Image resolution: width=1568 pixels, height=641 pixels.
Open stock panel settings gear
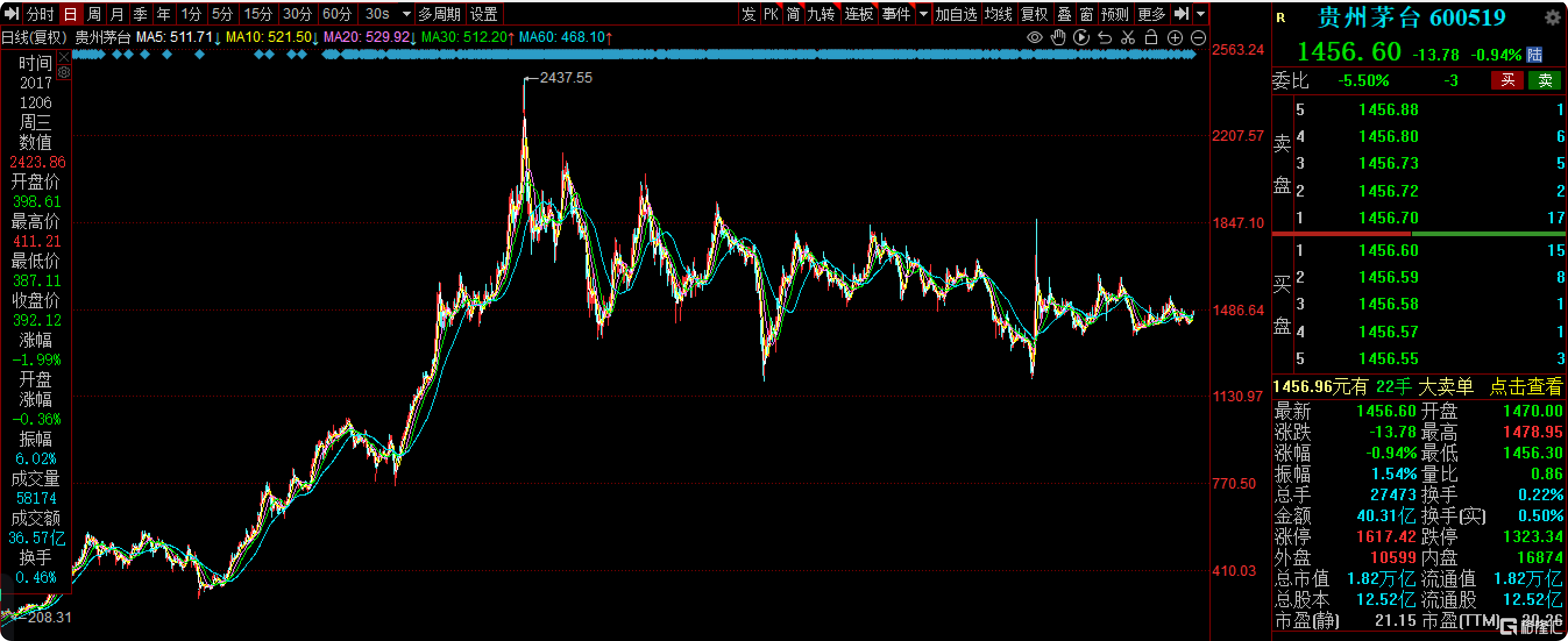(1552, 17)
